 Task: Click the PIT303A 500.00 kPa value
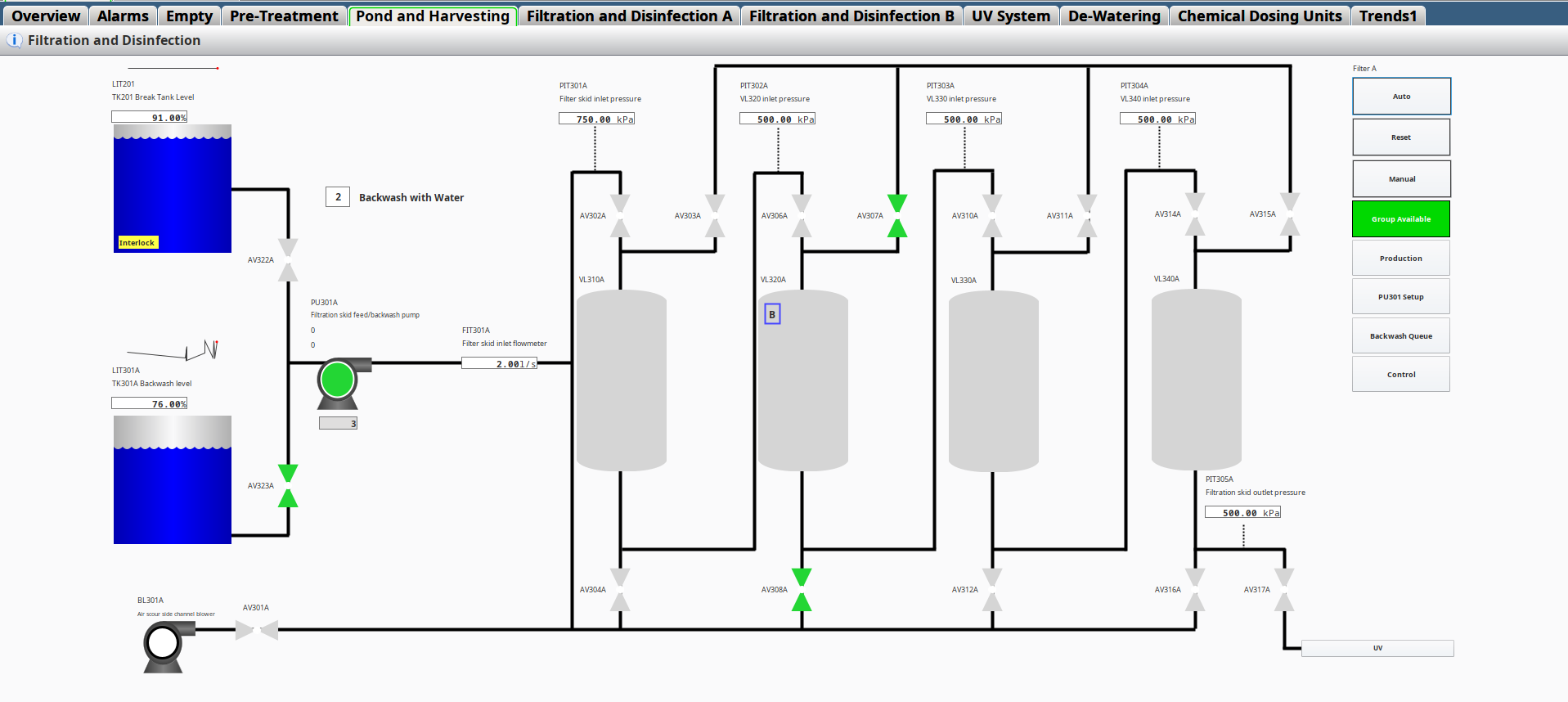tap(964, 119)
